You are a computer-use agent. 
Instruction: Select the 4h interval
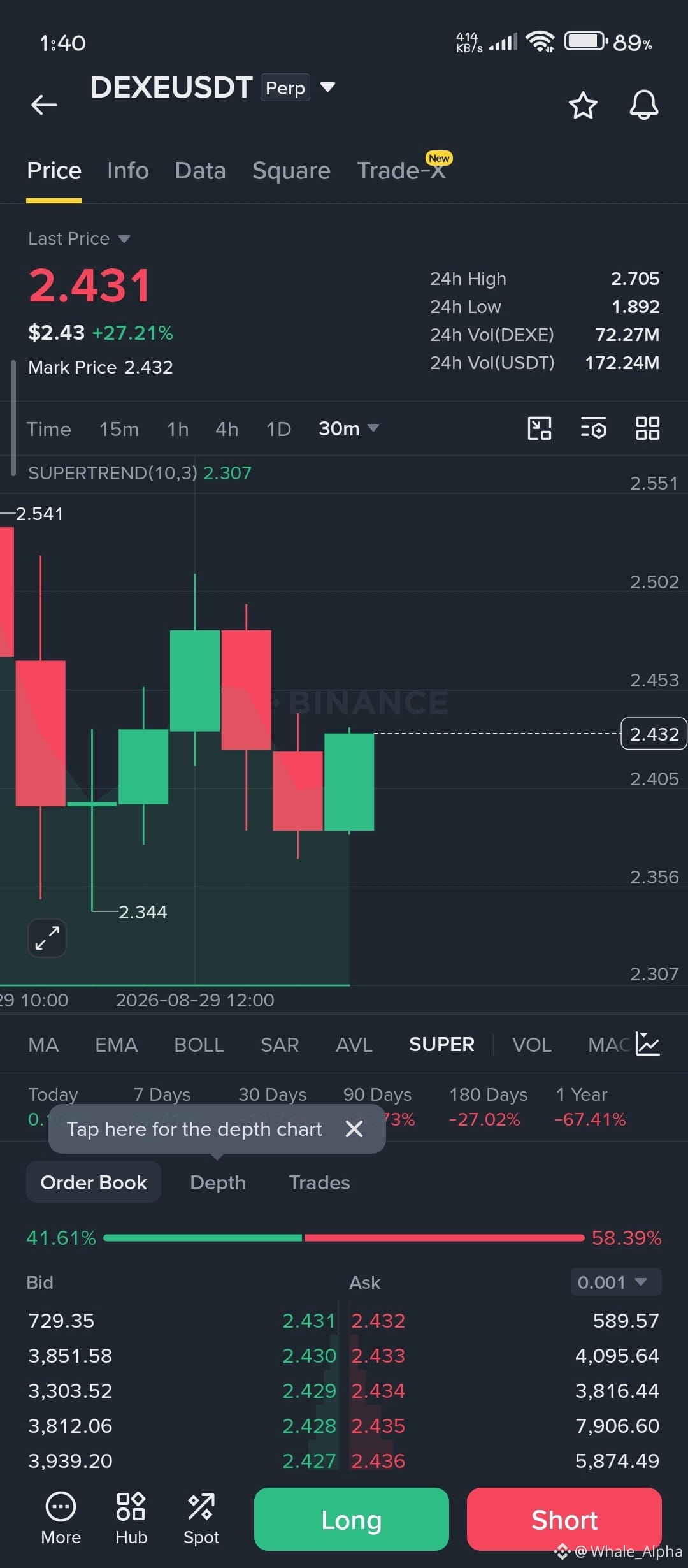pos(227,429)
